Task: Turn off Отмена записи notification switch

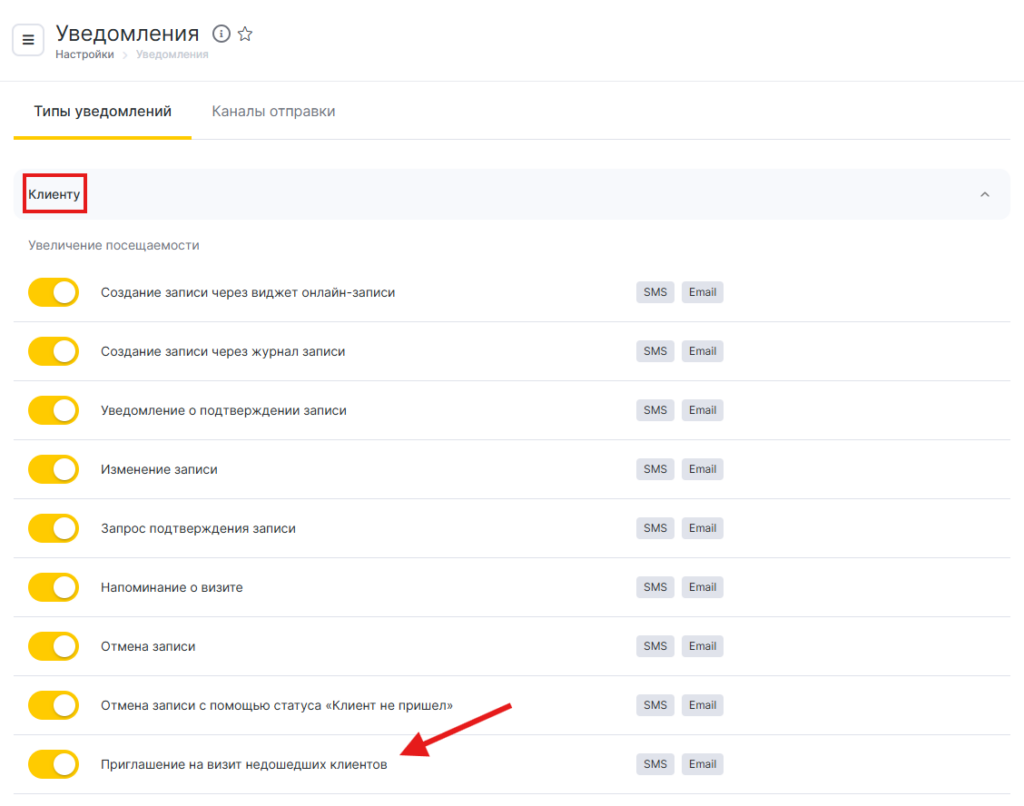Action: (53, 646)
